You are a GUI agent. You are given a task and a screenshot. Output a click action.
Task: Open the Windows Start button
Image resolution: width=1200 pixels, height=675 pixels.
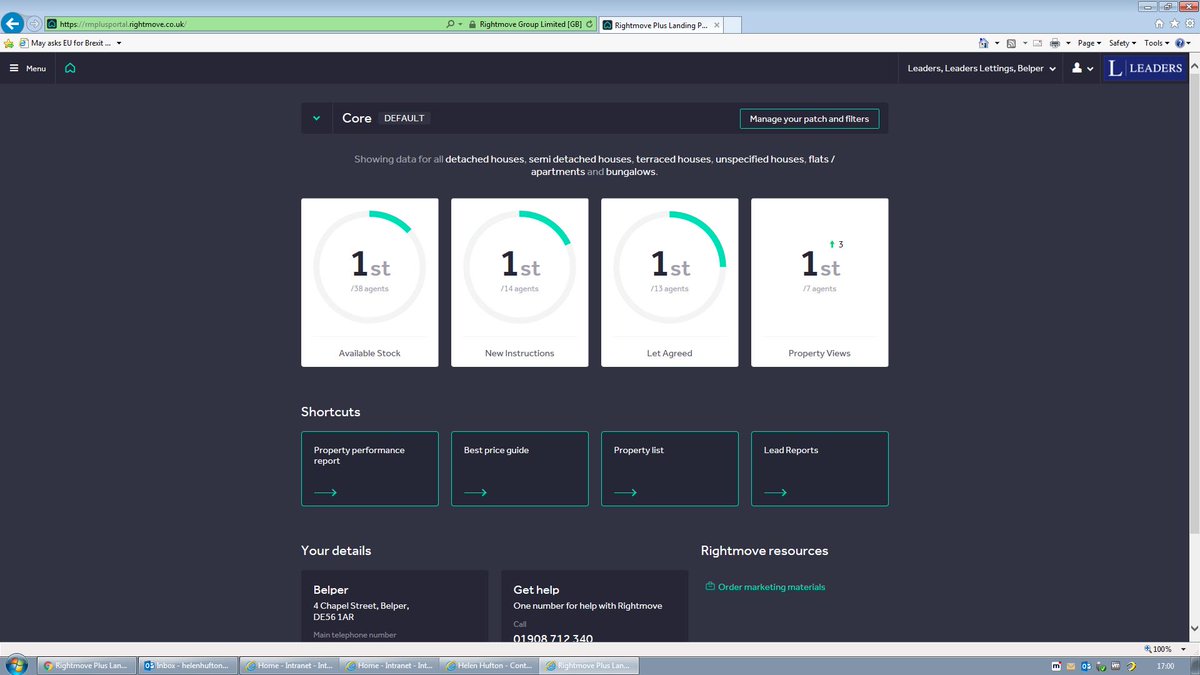(x=16, y=665)
